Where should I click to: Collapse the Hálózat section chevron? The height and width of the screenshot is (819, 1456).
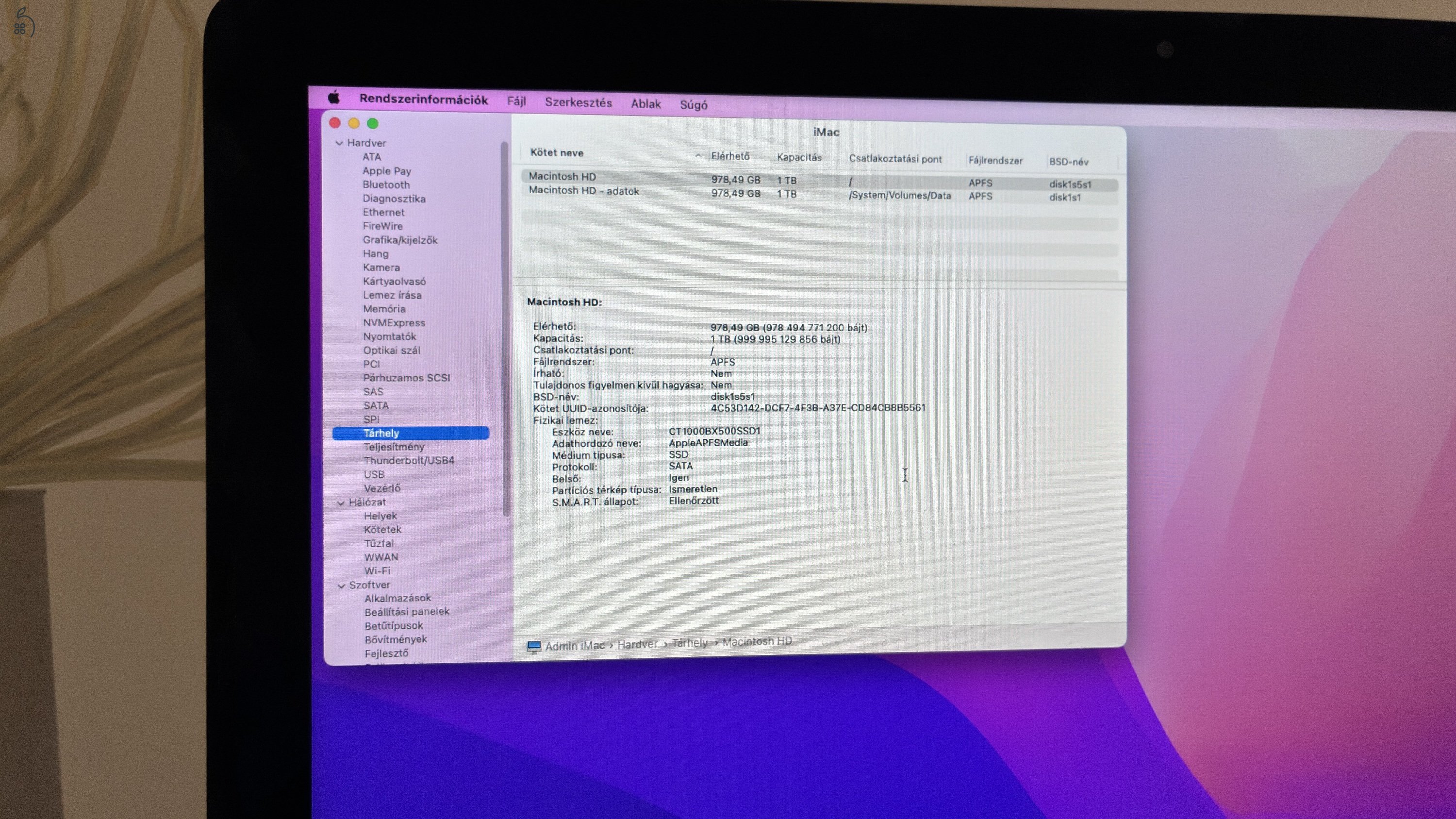click(341, 502)
